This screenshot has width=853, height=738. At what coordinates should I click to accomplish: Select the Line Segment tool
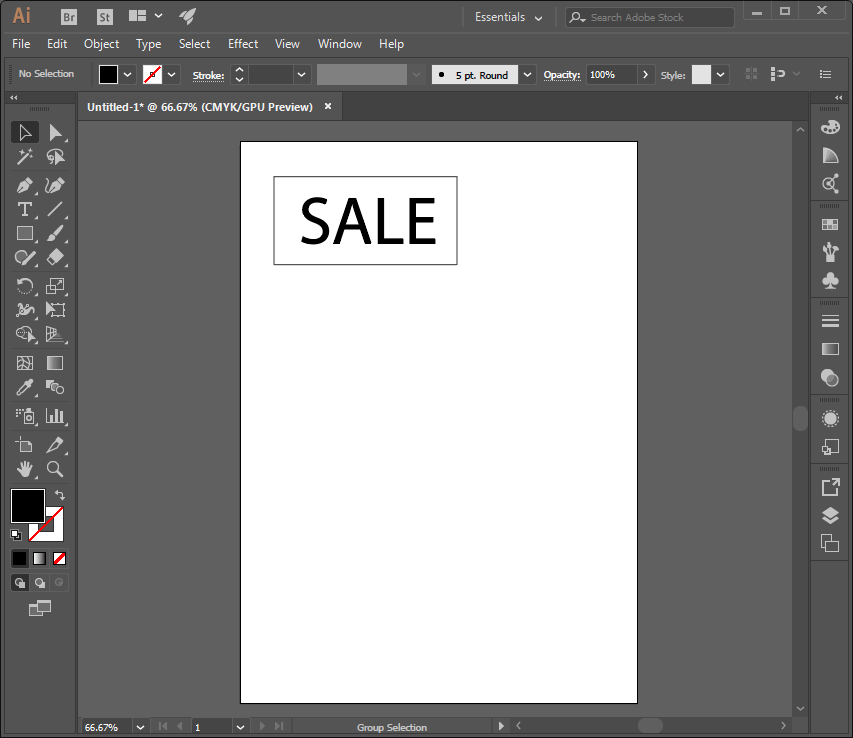[x=55, y=209]
